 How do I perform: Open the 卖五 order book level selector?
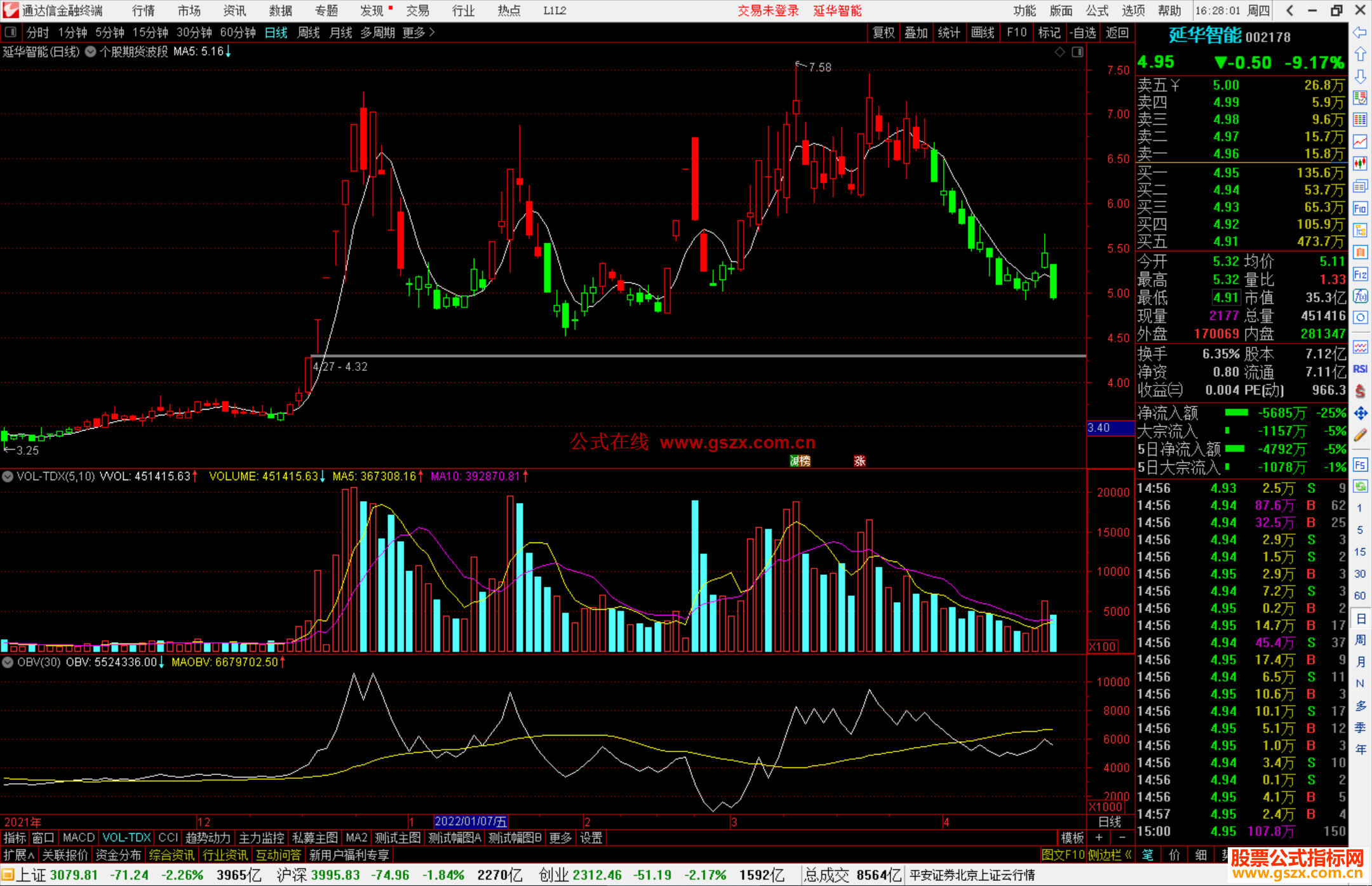click(1158, 85)
